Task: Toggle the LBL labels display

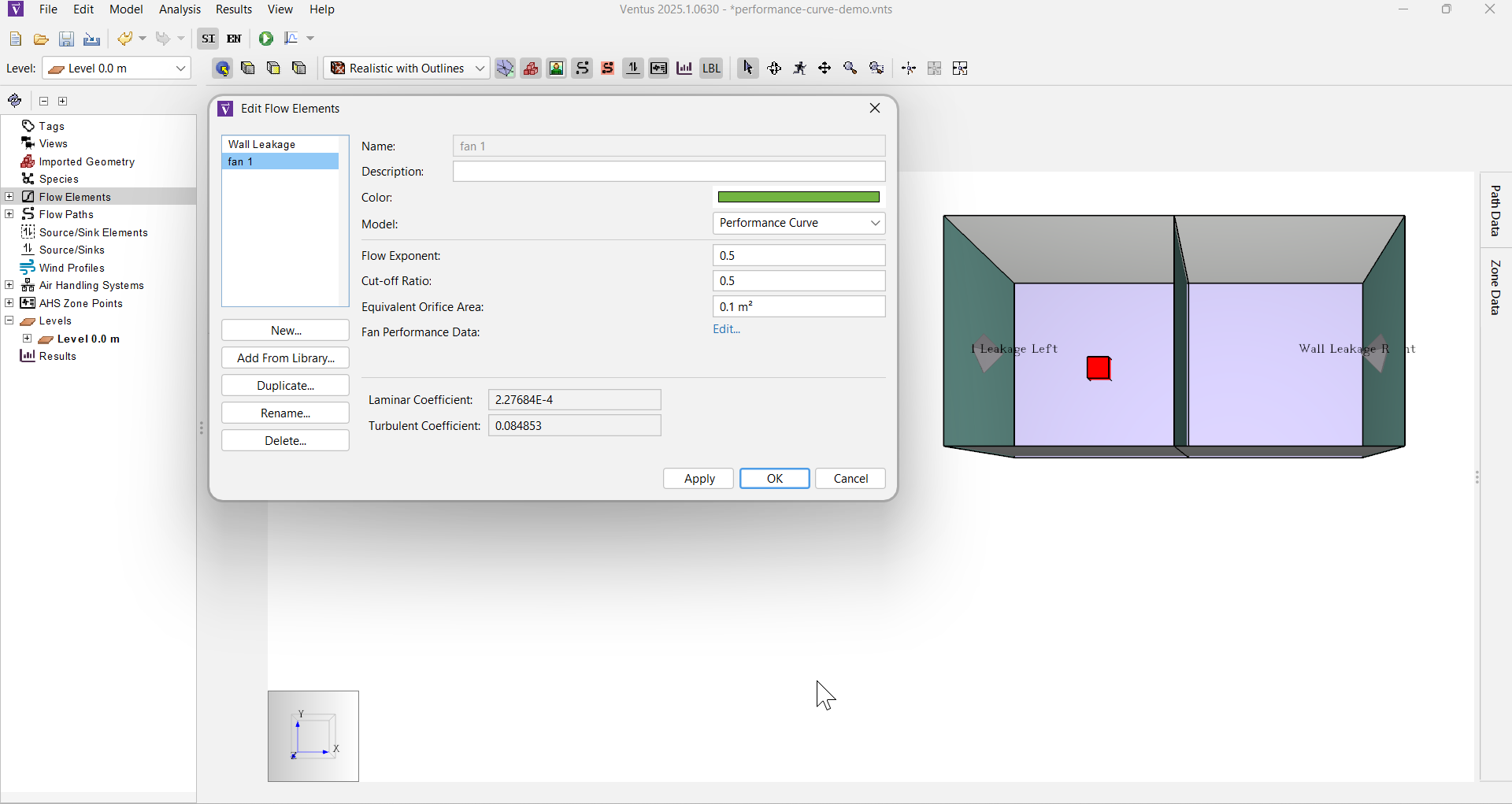Action: tap(711, 69)
